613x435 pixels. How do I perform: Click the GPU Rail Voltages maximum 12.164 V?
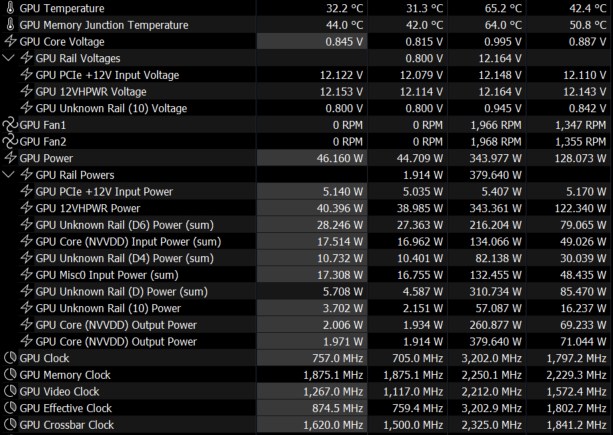[x=500, y=59]
